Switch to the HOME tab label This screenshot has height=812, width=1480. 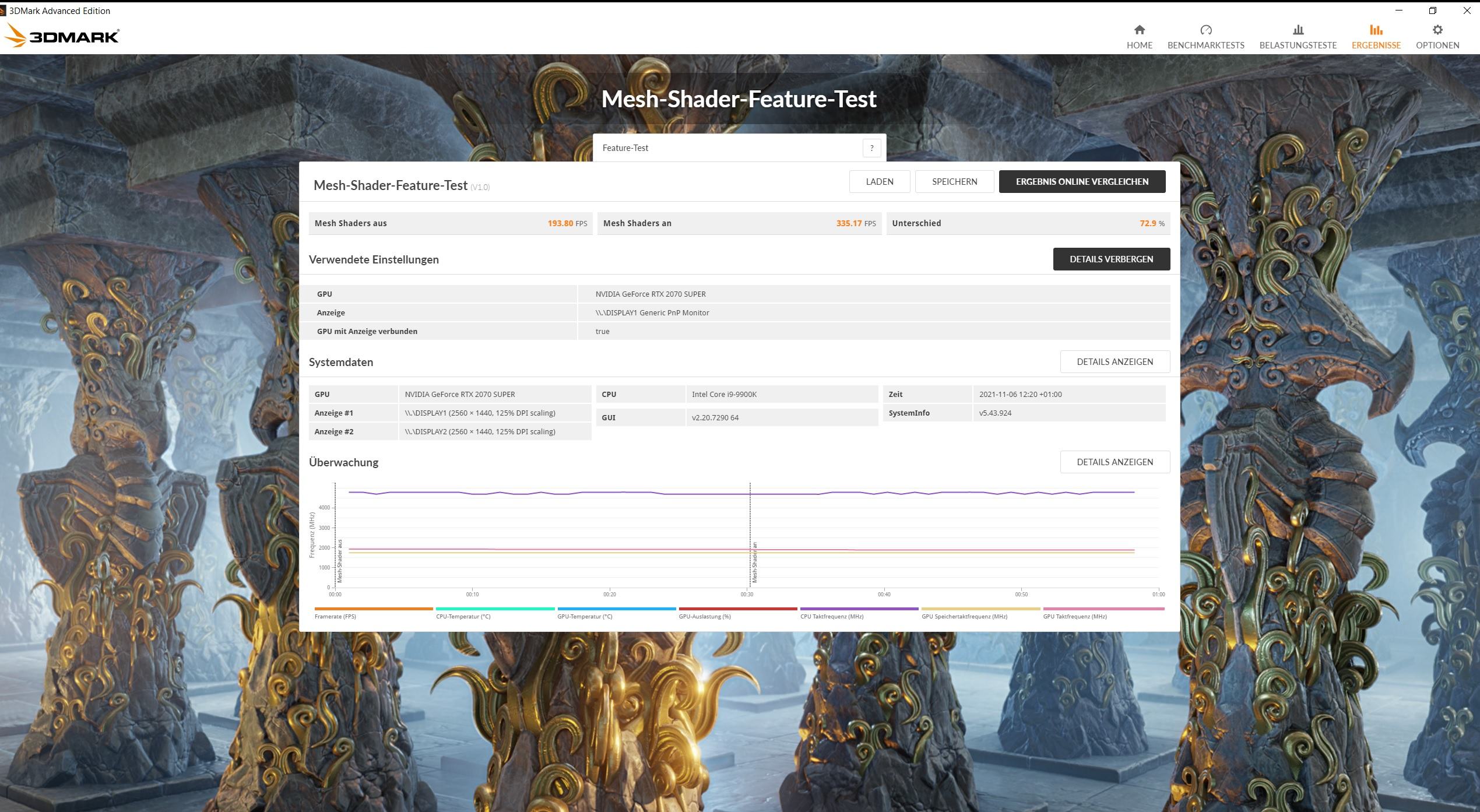click(1139, 45)
